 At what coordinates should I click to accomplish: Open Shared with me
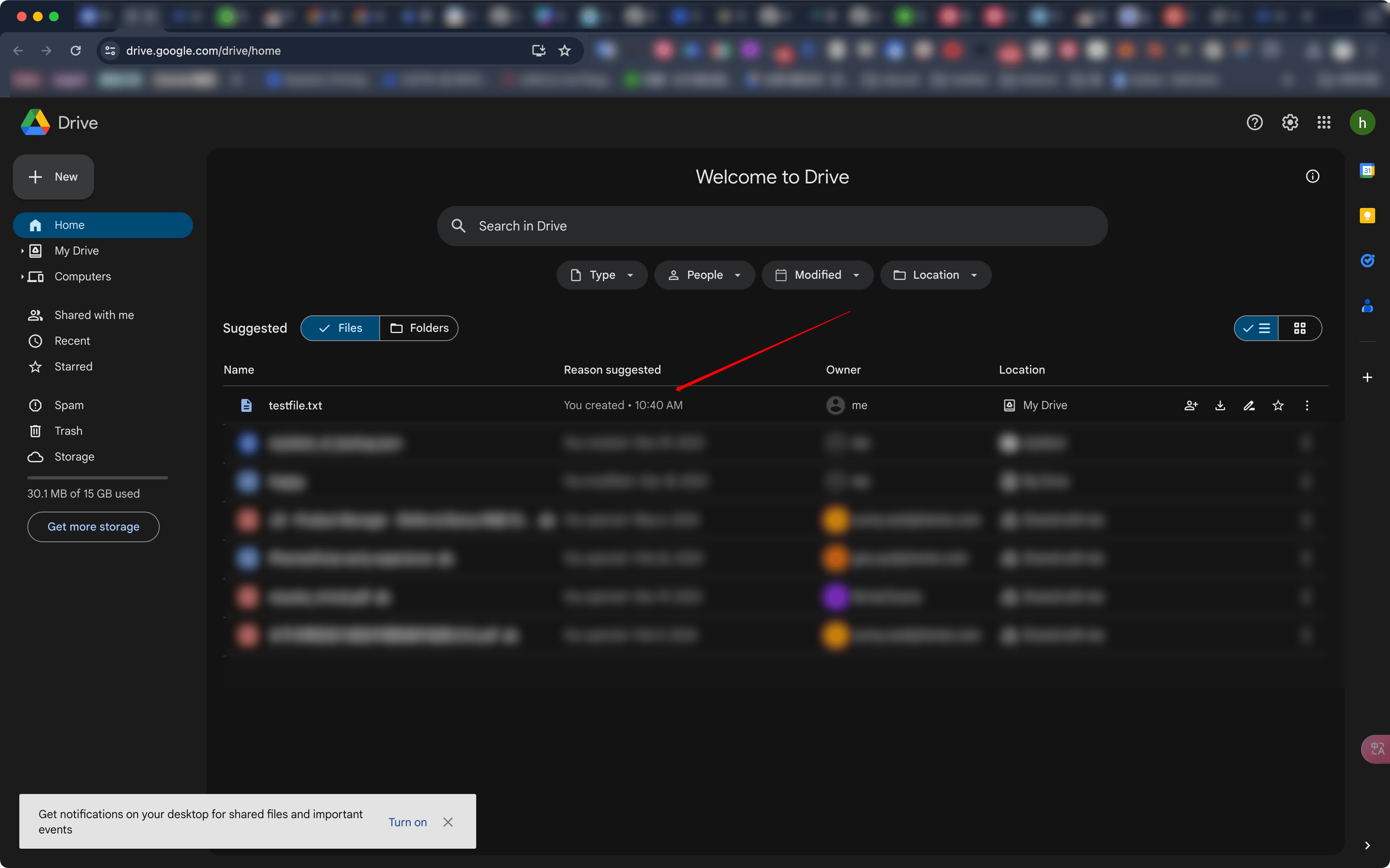94,315
